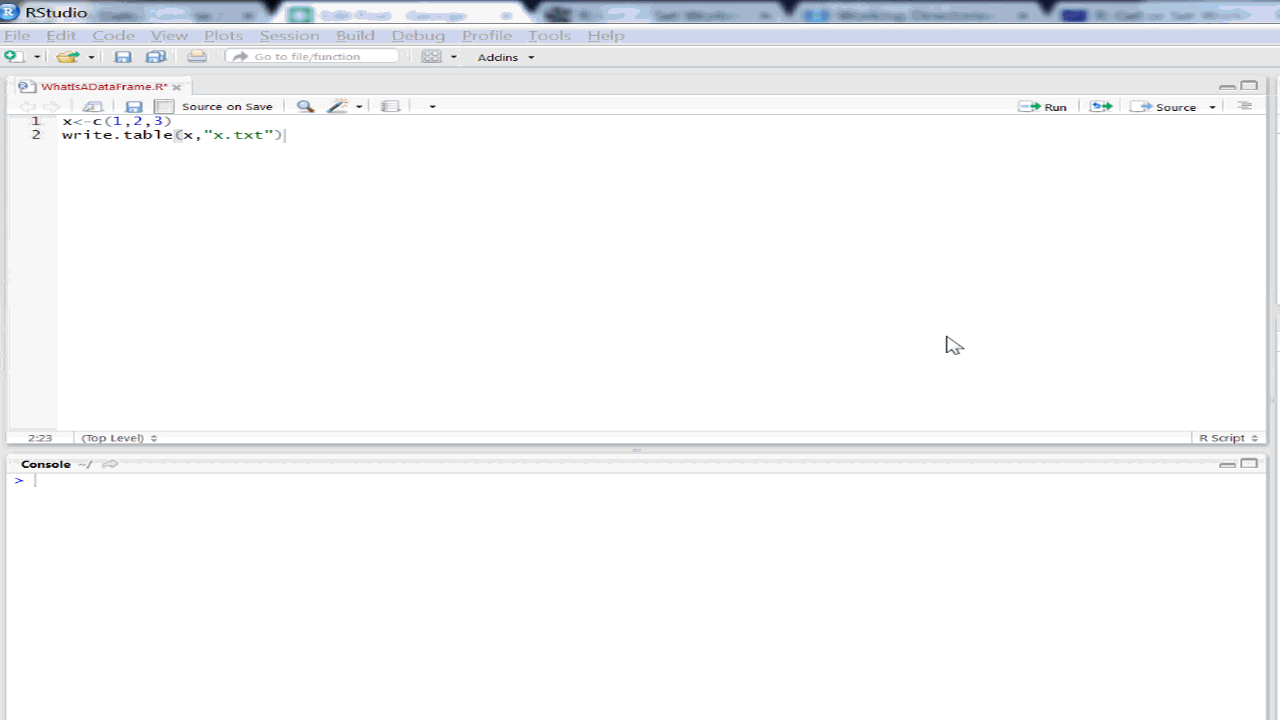The image size is (1280, 720).
Task: Focus the Go to file/function box
Action: point(312,57)
